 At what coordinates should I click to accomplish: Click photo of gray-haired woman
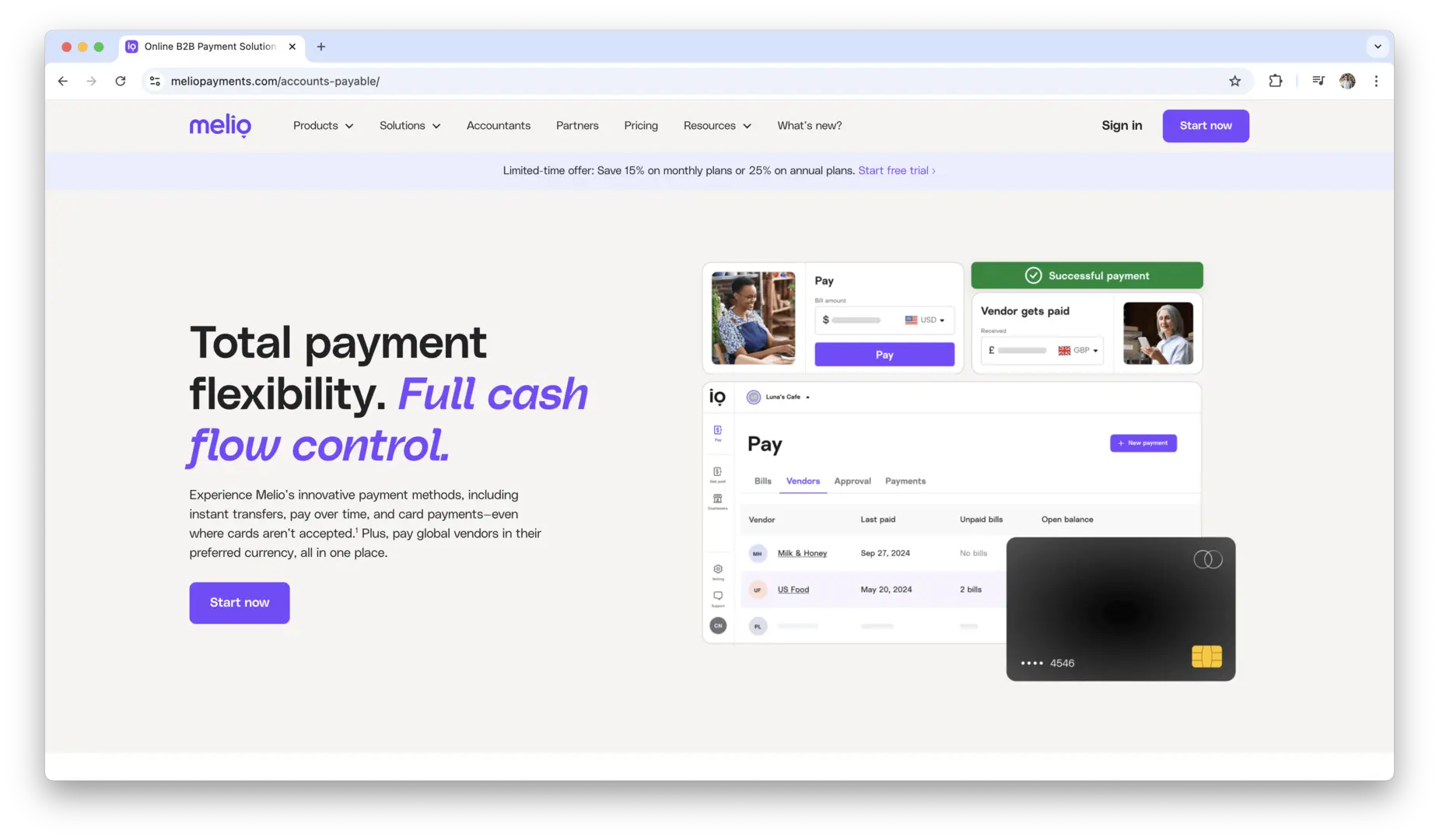pyautogui.click(x=1158, y=334)
